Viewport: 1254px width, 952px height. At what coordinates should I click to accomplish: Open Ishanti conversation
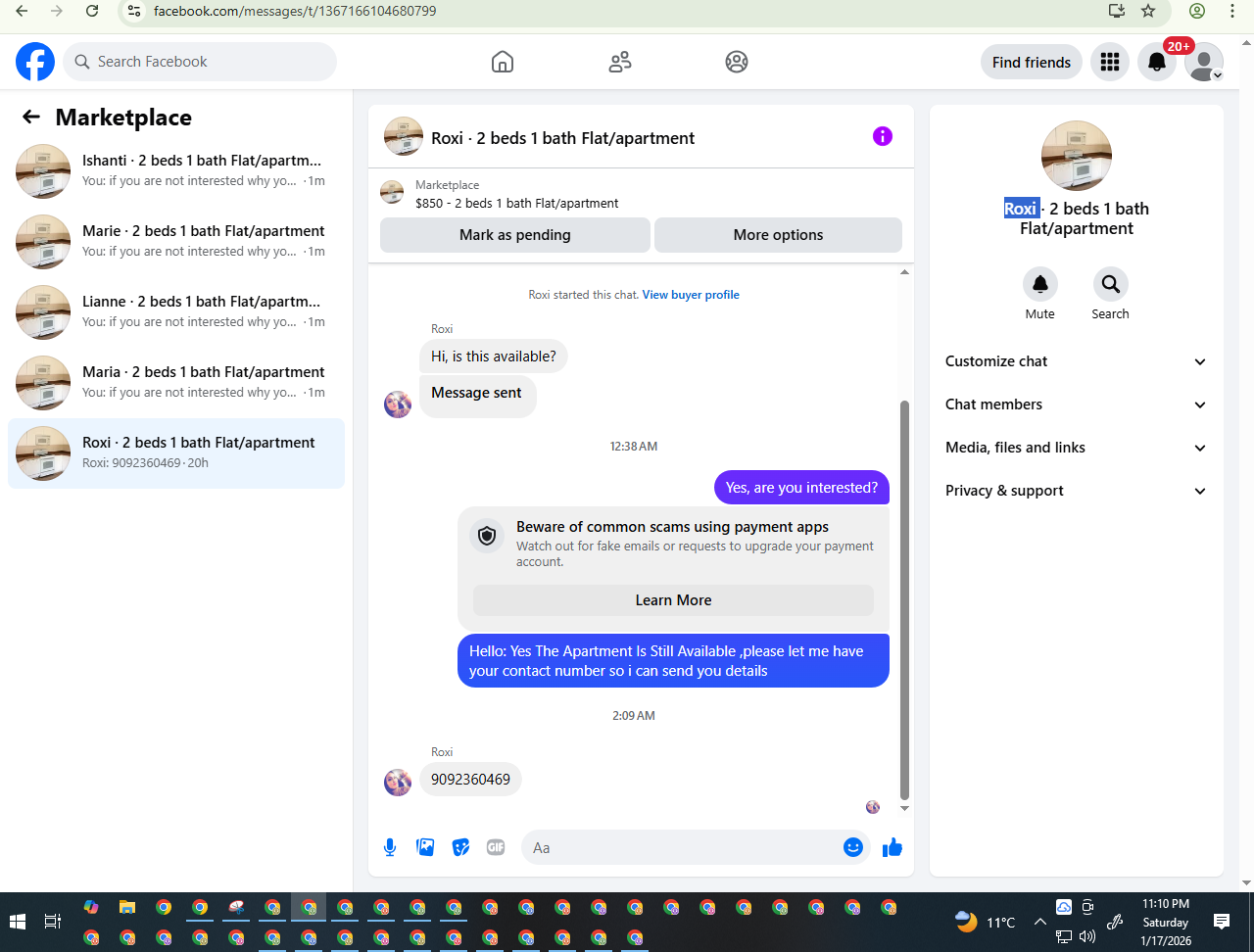[176, 171]
